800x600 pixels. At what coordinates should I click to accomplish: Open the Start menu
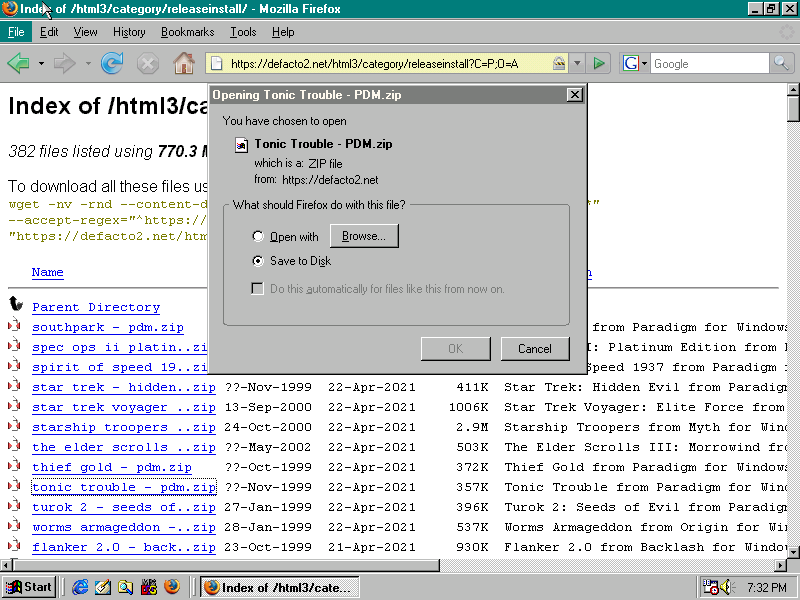coord(29,587)
